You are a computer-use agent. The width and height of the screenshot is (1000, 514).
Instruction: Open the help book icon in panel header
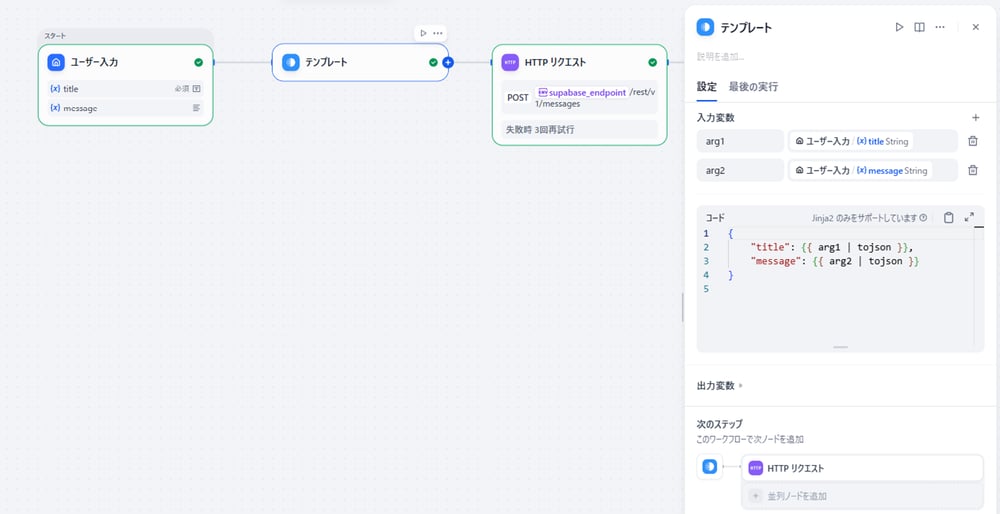(x=919, y=27)
